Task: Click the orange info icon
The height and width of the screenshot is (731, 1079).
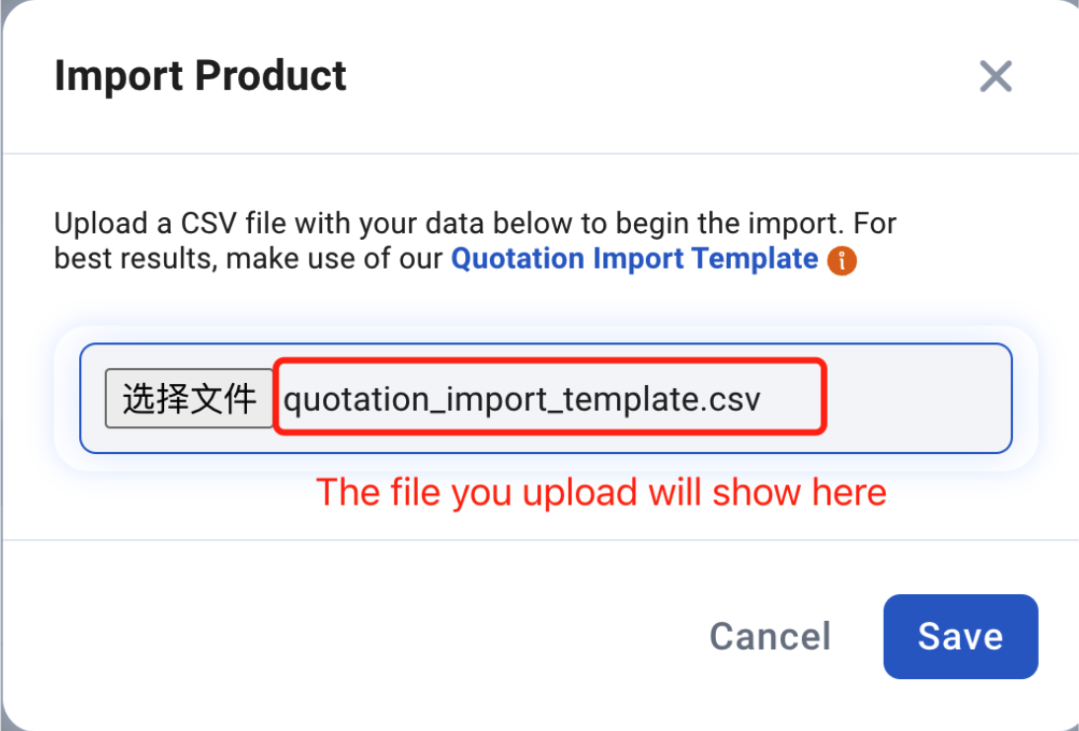Action: coord(842,261)
